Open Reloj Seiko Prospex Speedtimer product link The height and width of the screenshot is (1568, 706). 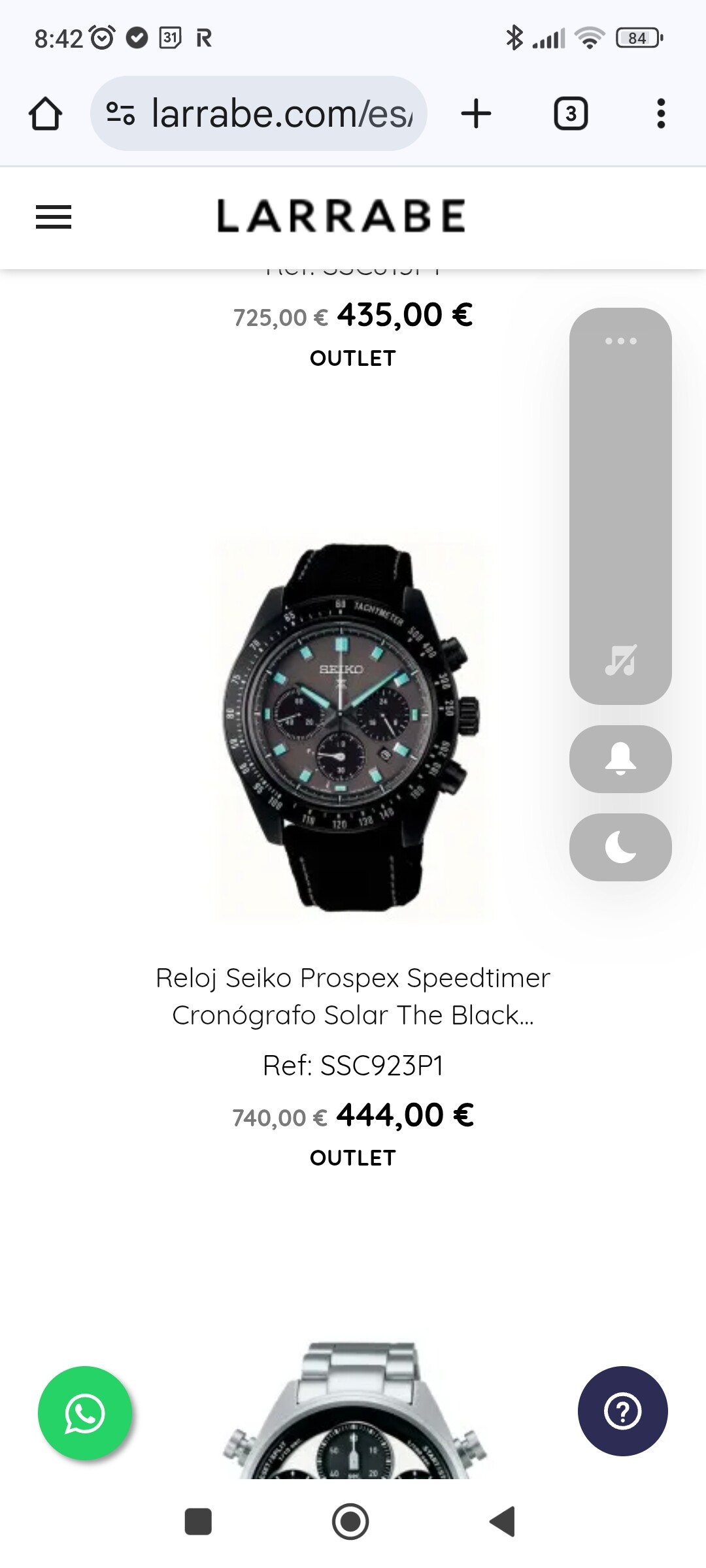coord(353,996)
